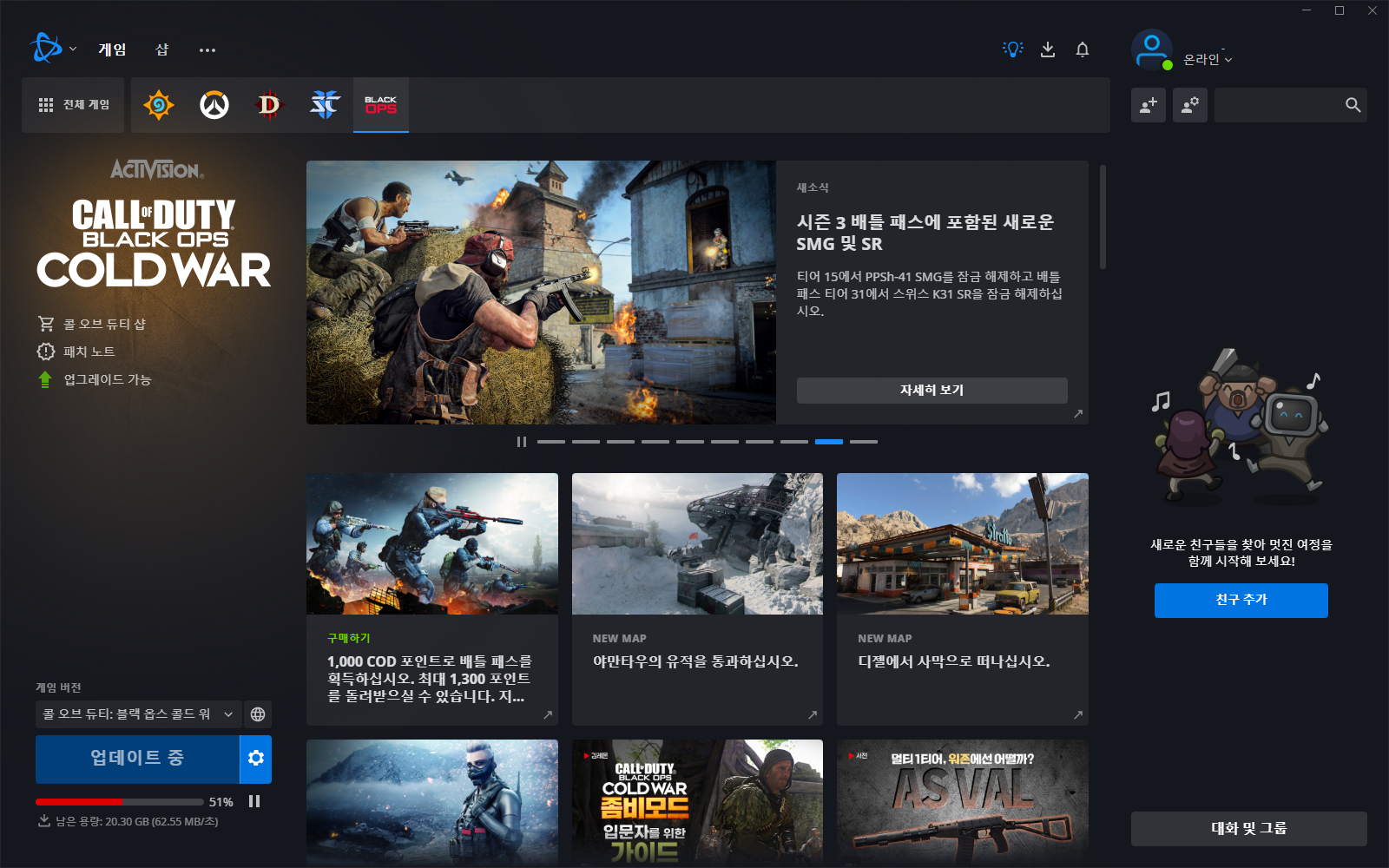
Task: Open the masked operator card
Action: click(x=432, y=803)
